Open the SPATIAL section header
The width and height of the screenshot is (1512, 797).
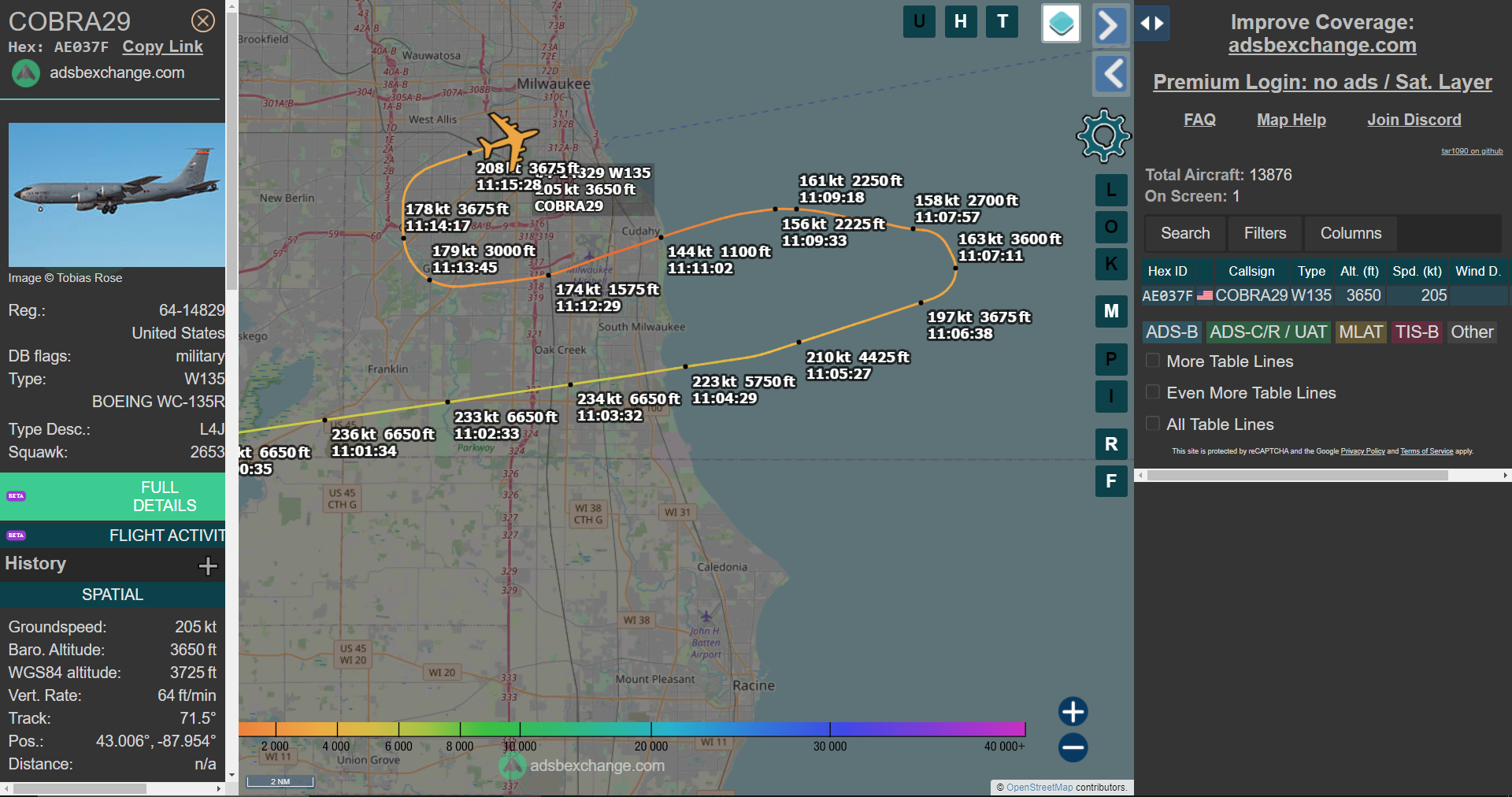coord(113,595)
